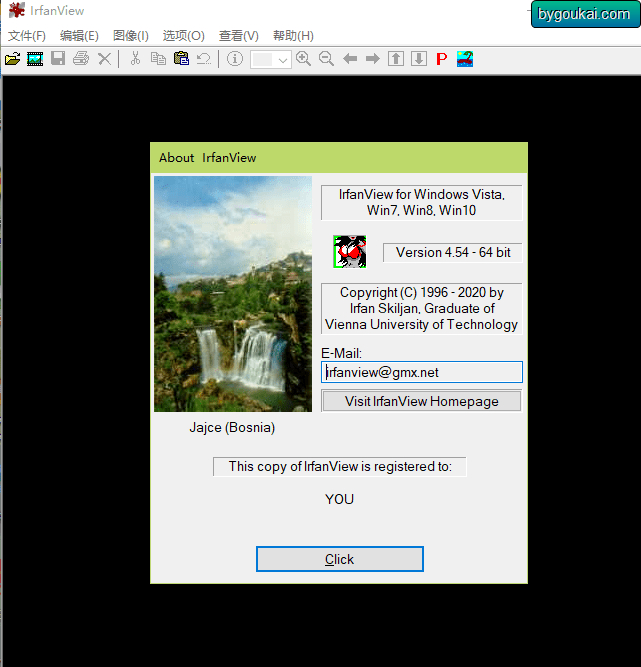
Task: Click the E-Mail: label
Action: (x=342, y=353)
